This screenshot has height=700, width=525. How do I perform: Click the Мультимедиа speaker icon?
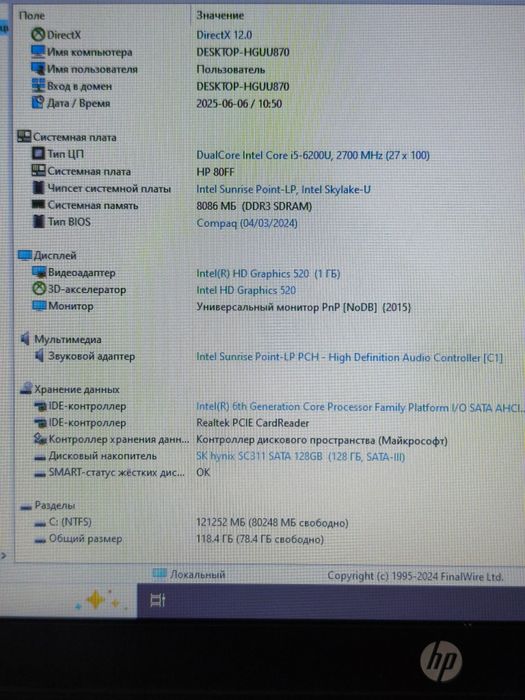point(25,339)
